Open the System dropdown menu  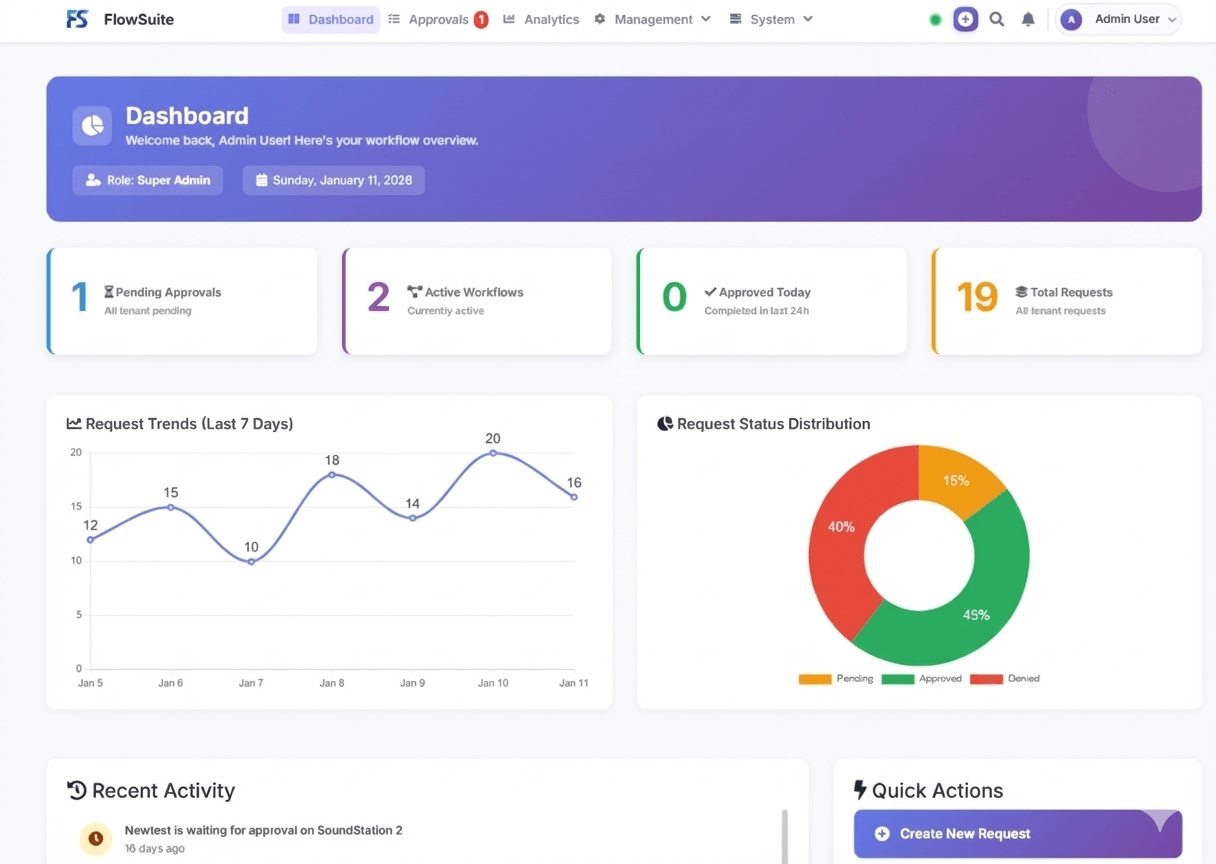[770, 18]
